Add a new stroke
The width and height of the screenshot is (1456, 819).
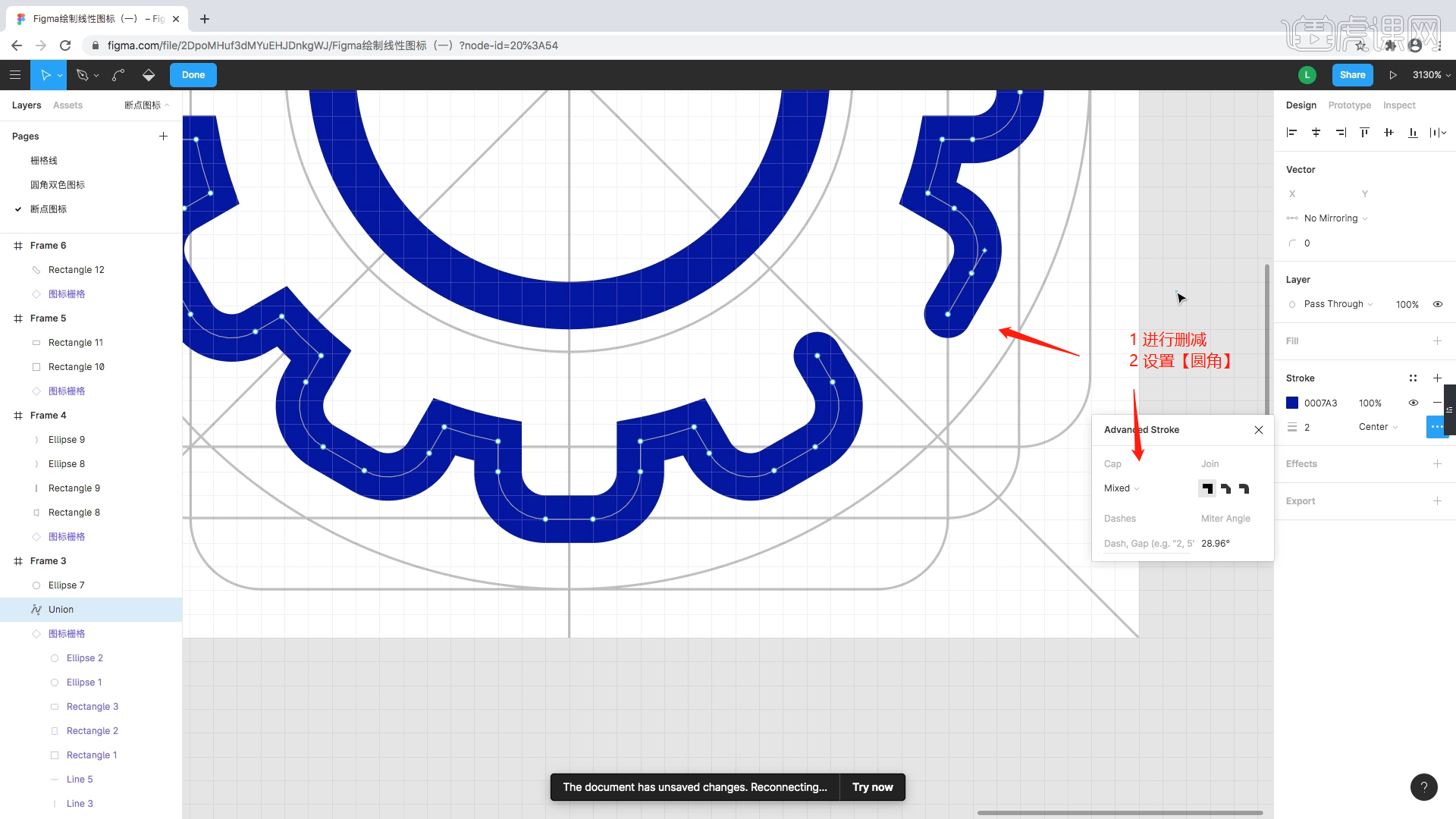click(x=1437, y=378)
